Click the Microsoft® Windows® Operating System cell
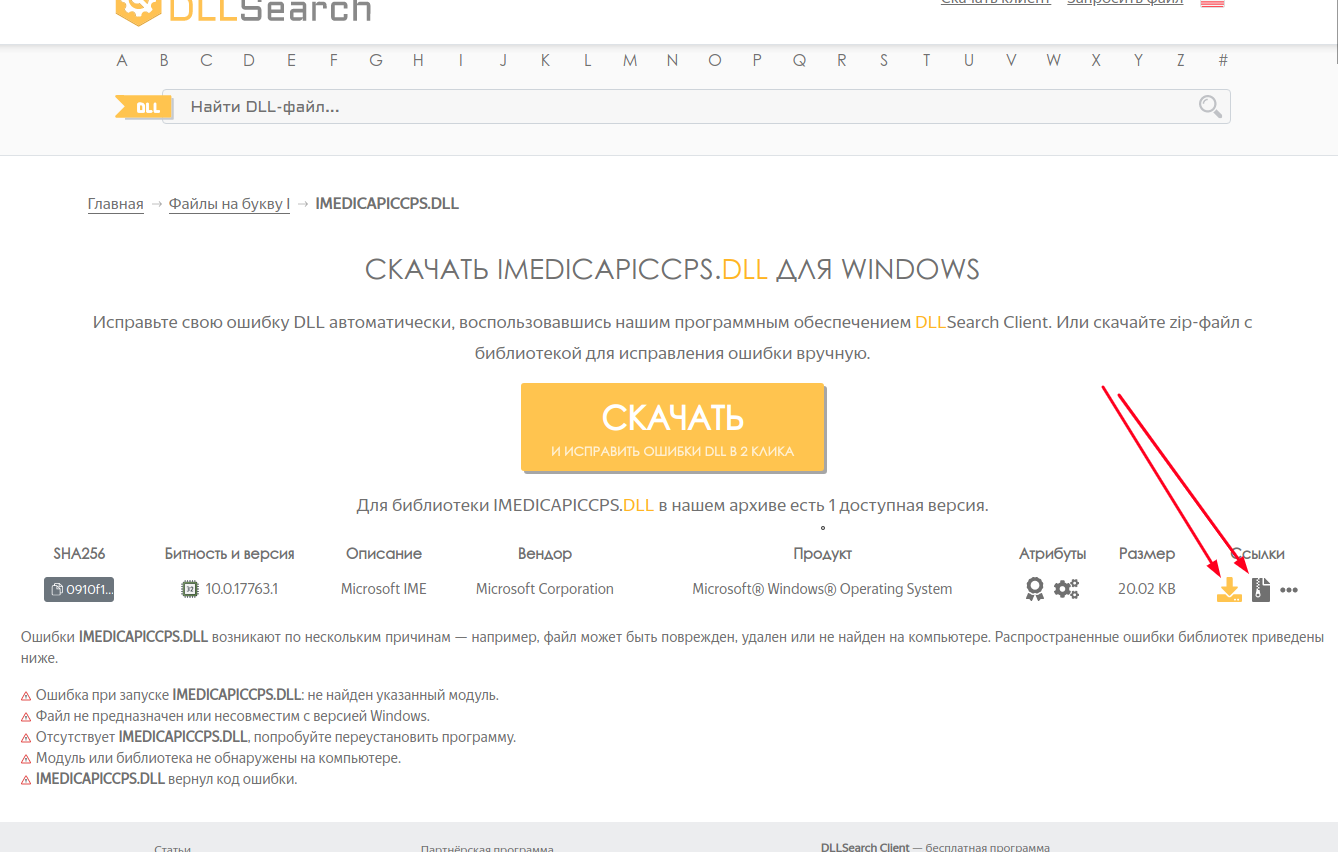The height and width of the screenshot is (852, 1338). [x=822, y=589]
